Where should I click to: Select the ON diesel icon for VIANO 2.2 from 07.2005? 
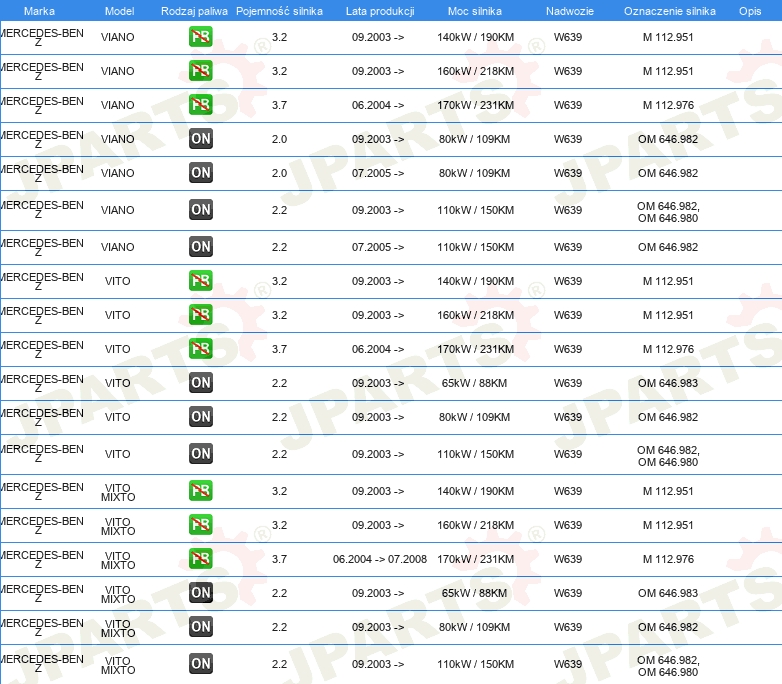(200, 246)
